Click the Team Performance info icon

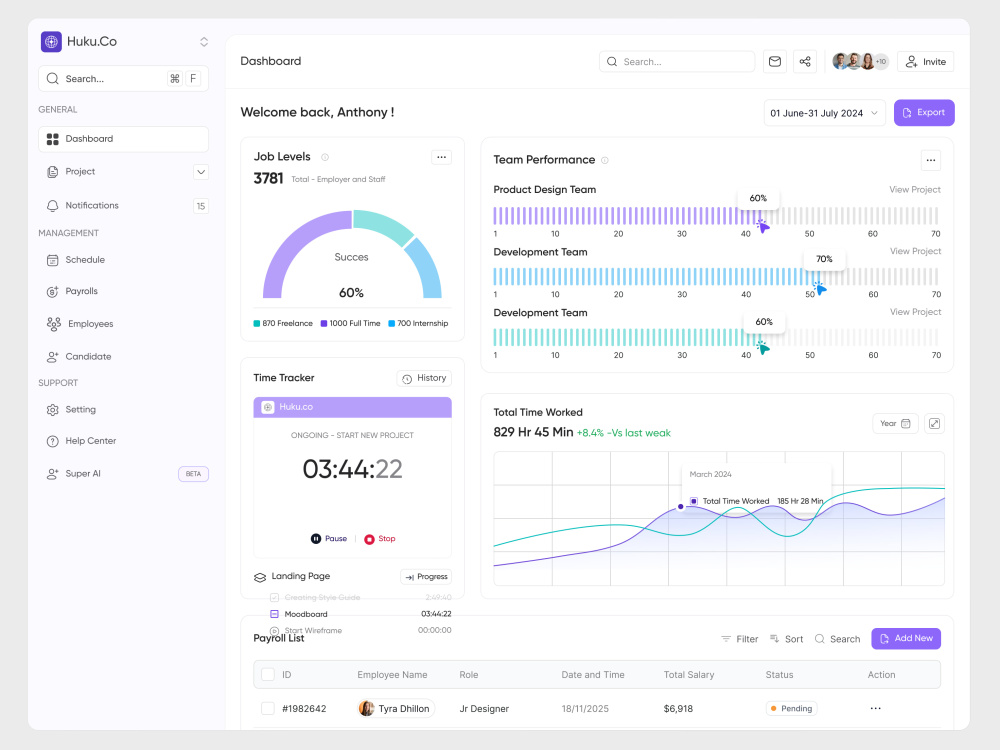click(605, 160)
